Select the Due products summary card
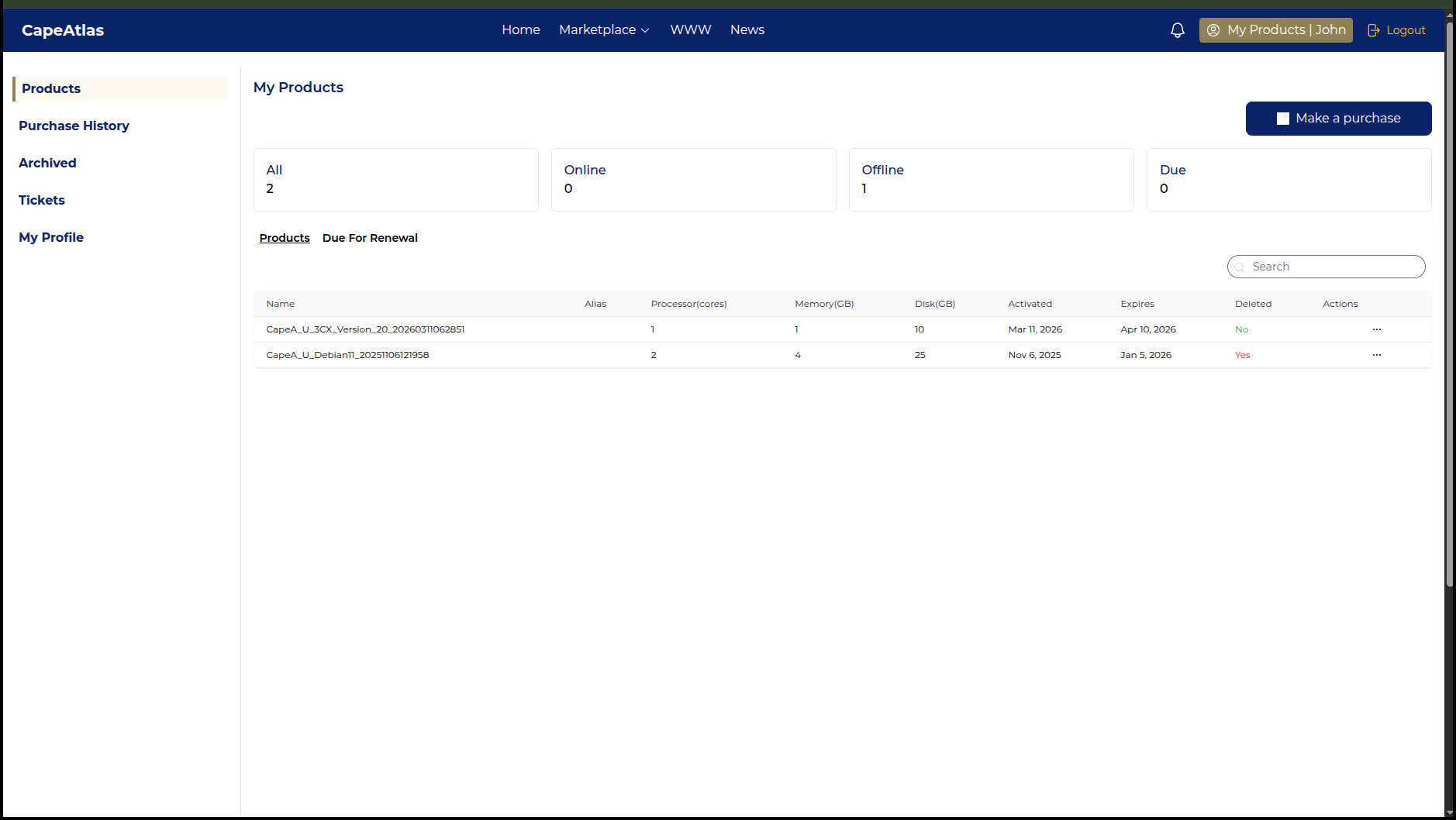Screen dimensions: 1456x820 pos(1289,180)
